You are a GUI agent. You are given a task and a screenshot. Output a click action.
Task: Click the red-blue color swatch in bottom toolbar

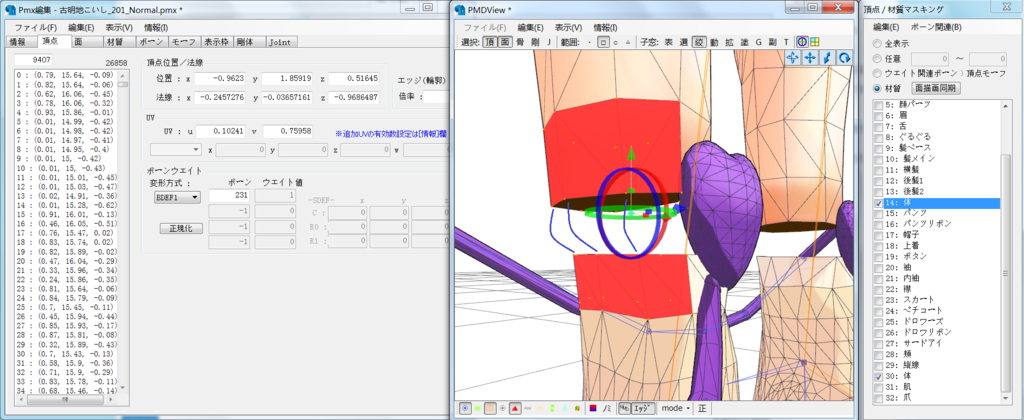pyautogui.click(x=594, y=409)
